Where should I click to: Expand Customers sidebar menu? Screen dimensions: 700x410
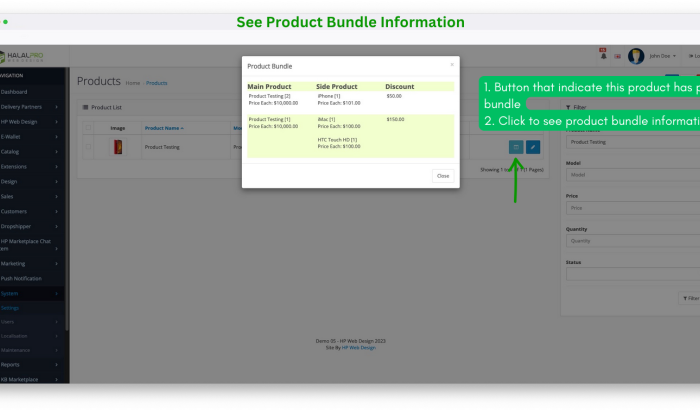tap(31, 211)
